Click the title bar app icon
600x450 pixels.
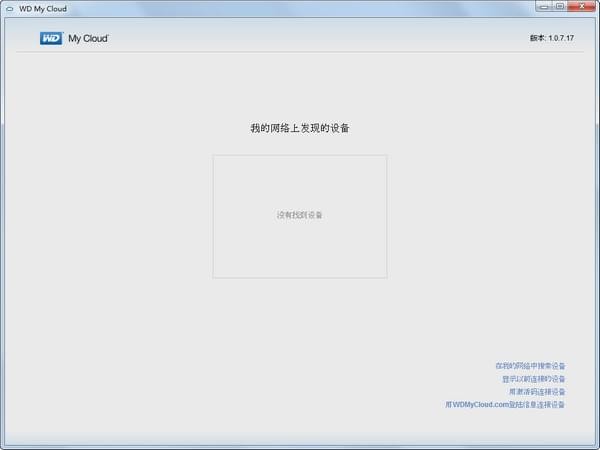10,9
